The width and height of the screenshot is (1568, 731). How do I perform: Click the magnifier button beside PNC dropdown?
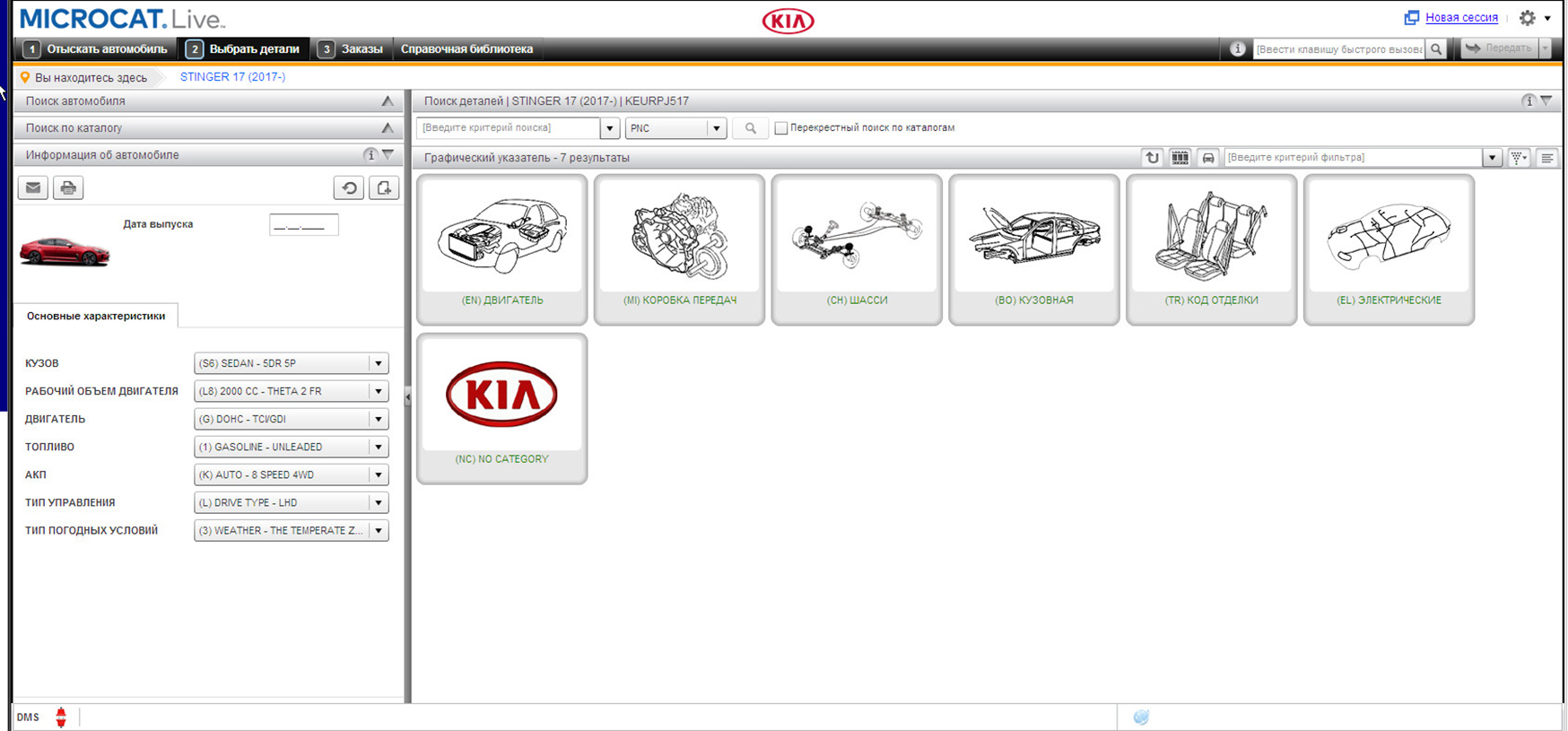pyautogui.click(x=750, y=128)
